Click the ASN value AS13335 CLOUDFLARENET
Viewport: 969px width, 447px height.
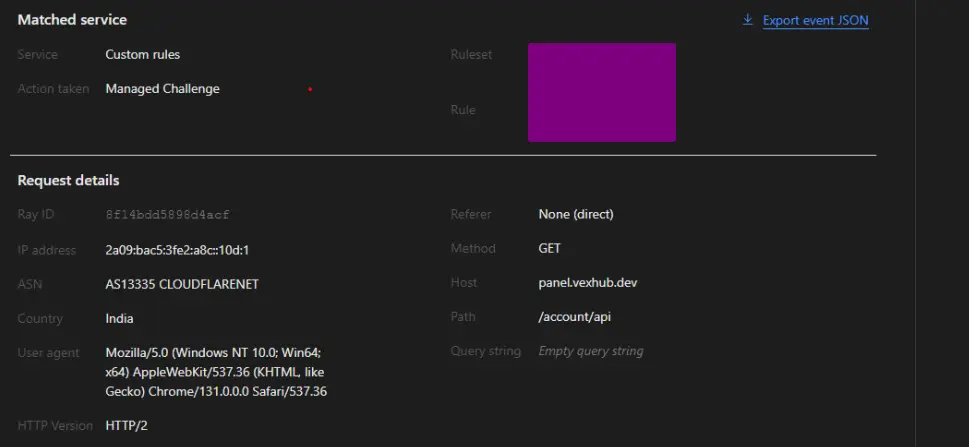(182, 284)
